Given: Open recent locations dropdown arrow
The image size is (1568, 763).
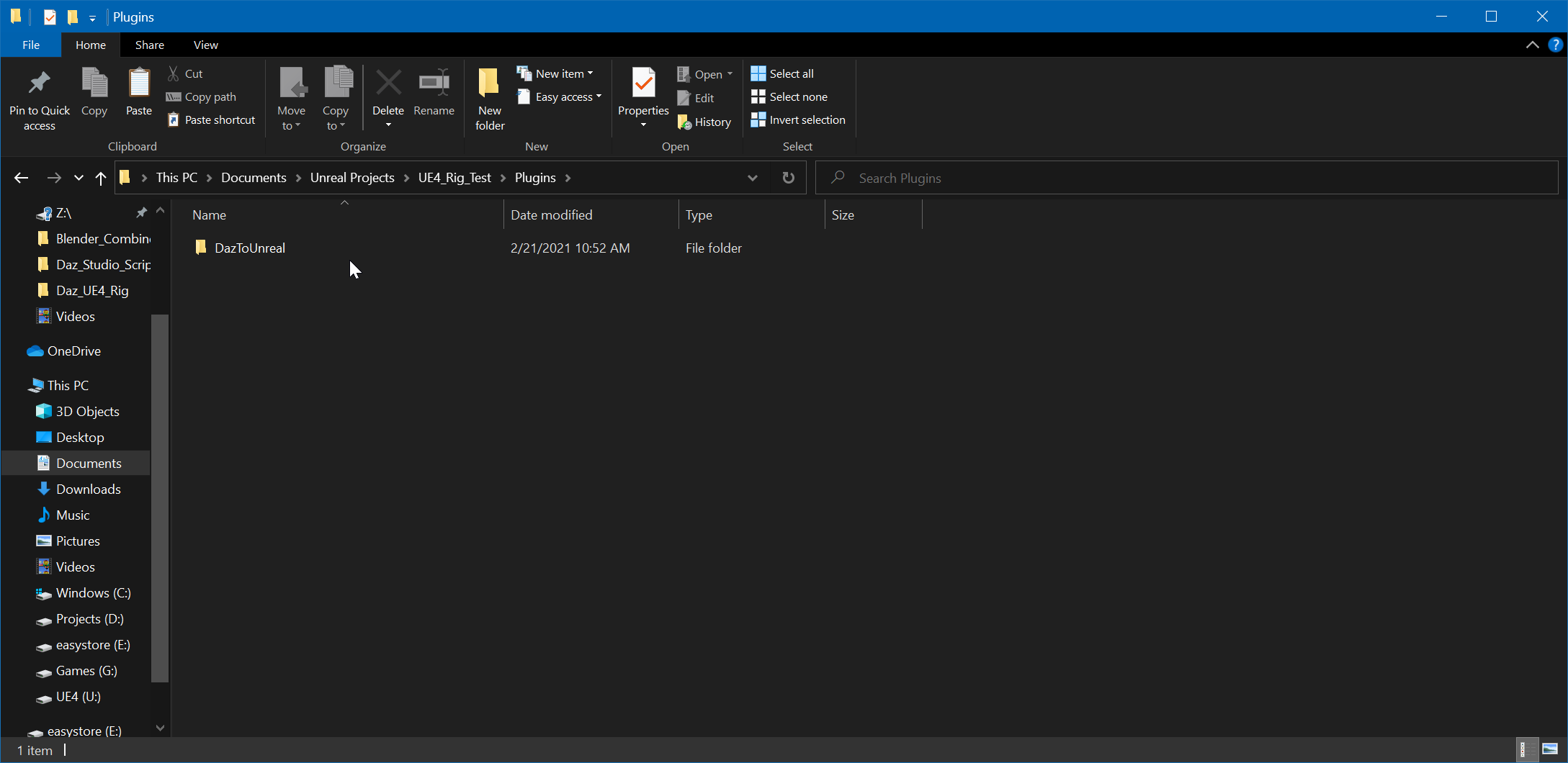Looking at the screenshot, I should [79, 178].
